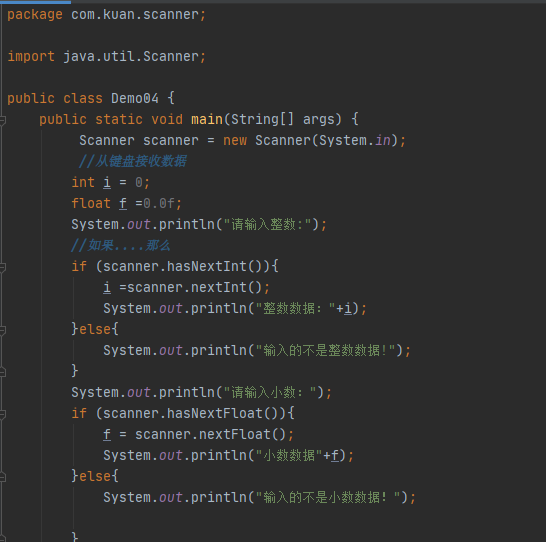Click 'java.util.Scanner' in the import statement
The image size is (546, 542).
131,56
